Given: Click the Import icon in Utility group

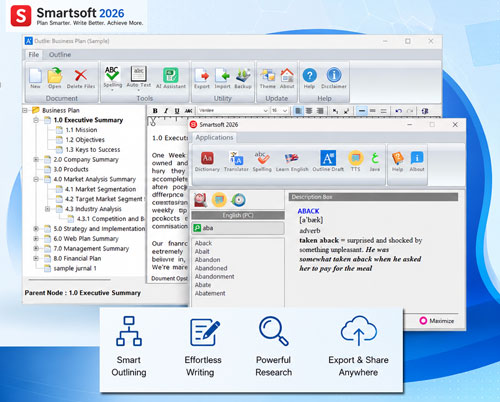Looking at the screenshot, I should pyautogui.click(x=222, y=75).
